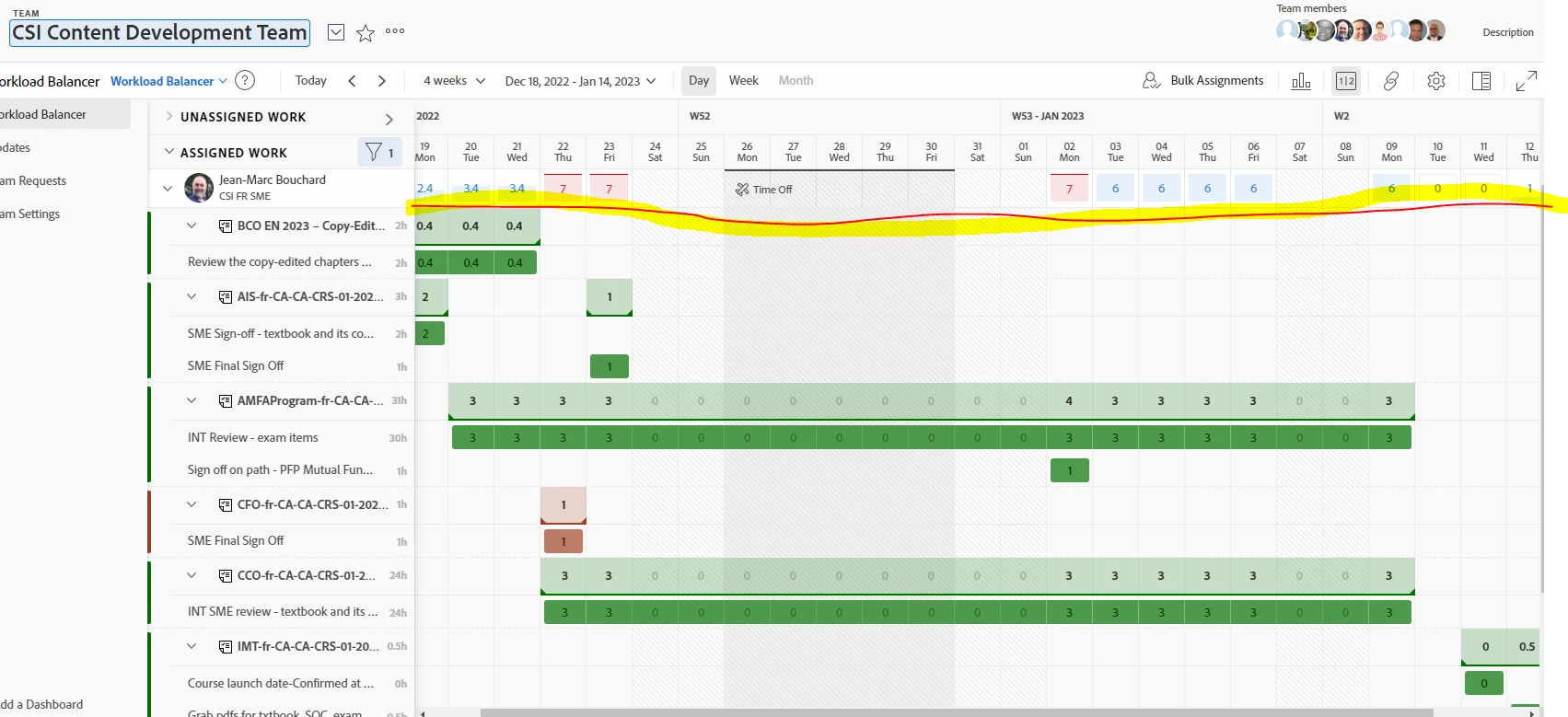Screen dimensions: 1568x717
Task: Collapse the CFO-fr-CA-CA-CRS project
Action: [x=192, y=504]
